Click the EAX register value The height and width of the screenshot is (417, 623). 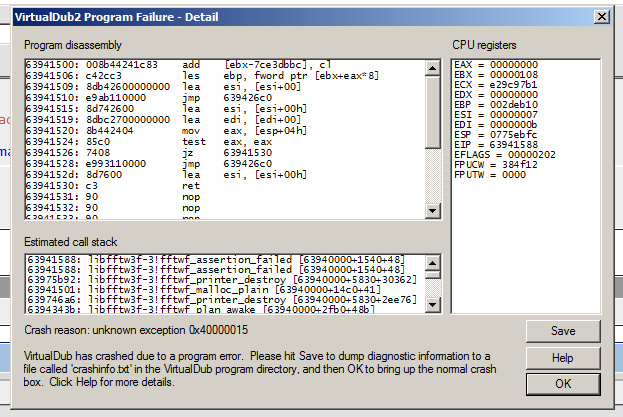tap(514, 65)
